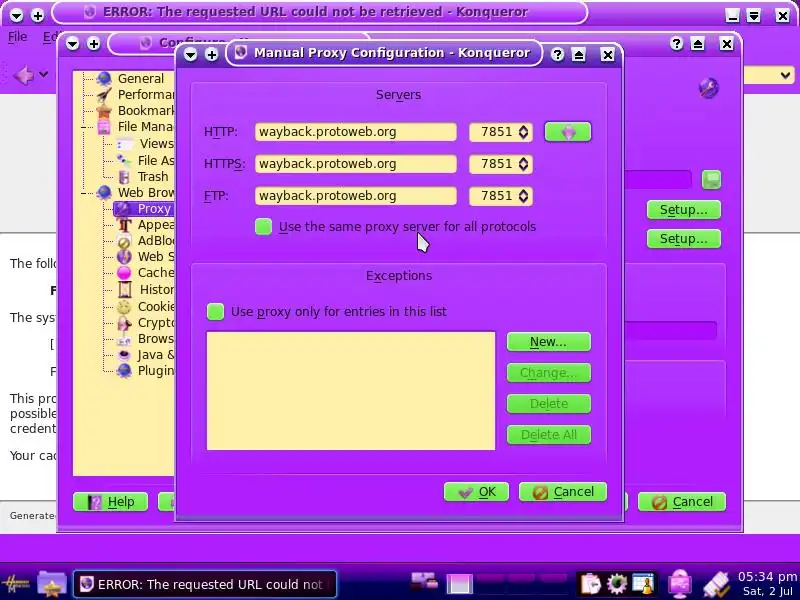This screenshot has width=800, height=600.
Task: Click the gear tray icon
Action: click(617, 584)
